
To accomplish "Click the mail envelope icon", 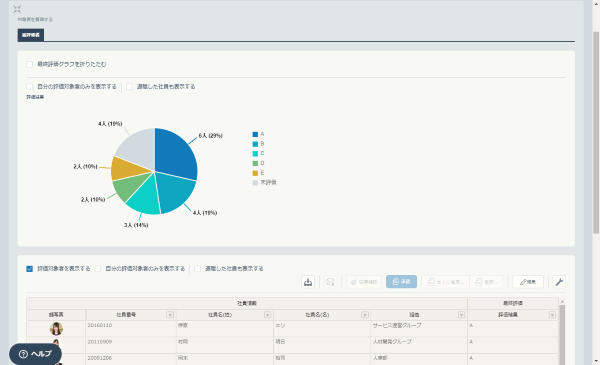I will pos(330,282).
